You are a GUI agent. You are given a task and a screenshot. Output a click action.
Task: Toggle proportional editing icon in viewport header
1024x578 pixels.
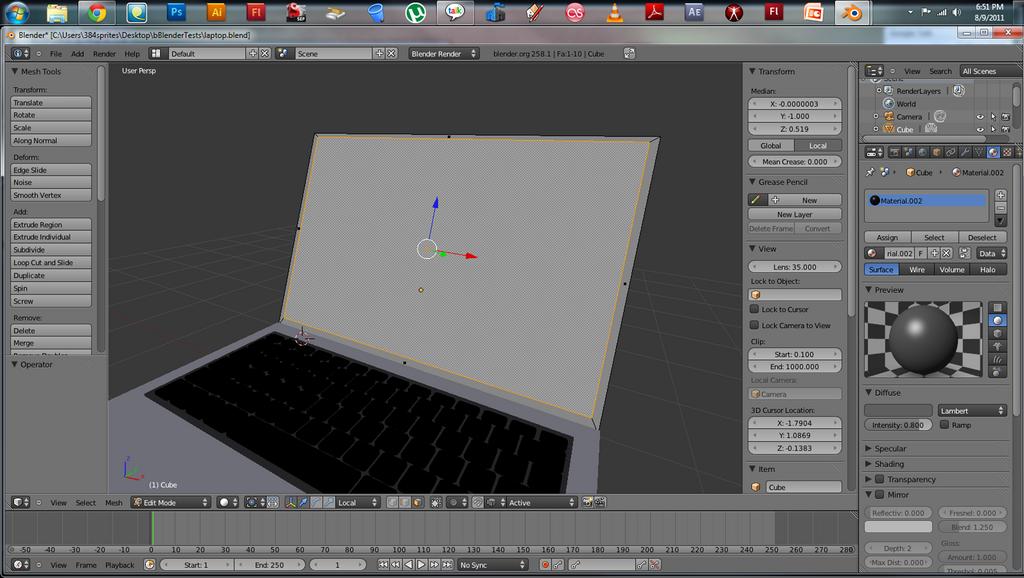pyautogui.click(x=457, y=502)
